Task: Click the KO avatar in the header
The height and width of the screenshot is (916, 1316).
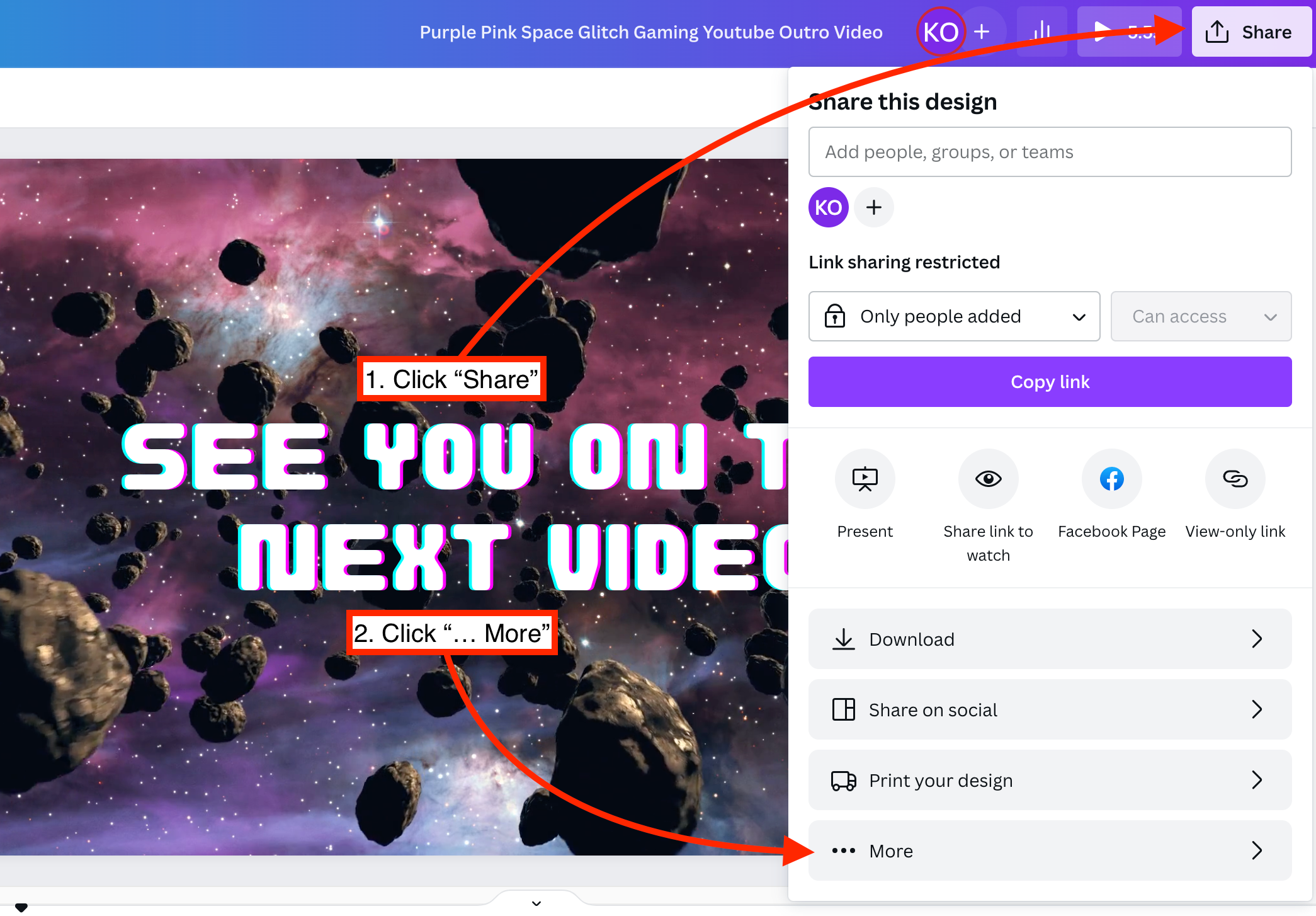Action: coord(941,31)
